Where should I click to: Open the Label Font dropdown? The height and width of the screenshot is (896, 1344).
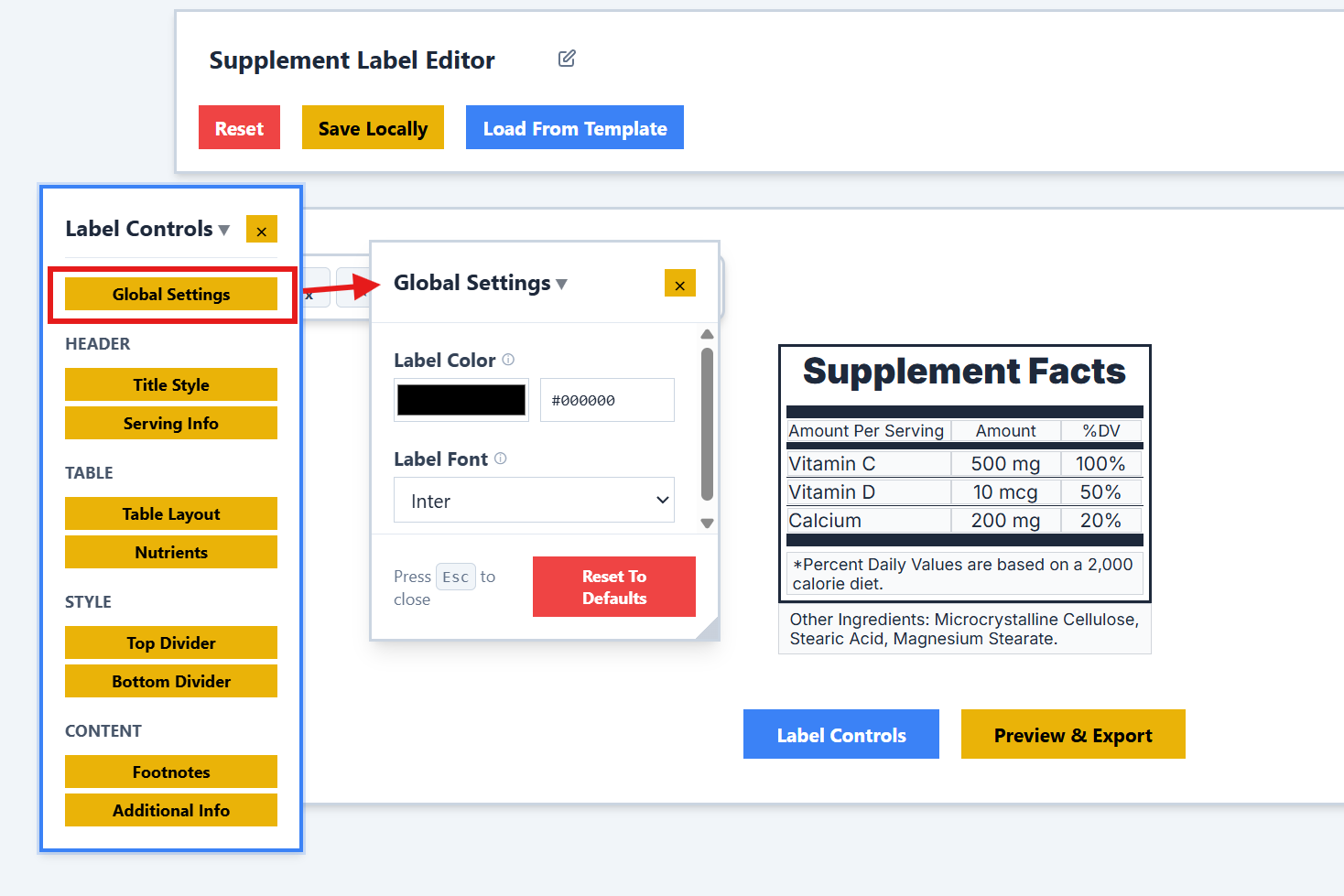tap(534, 501)
